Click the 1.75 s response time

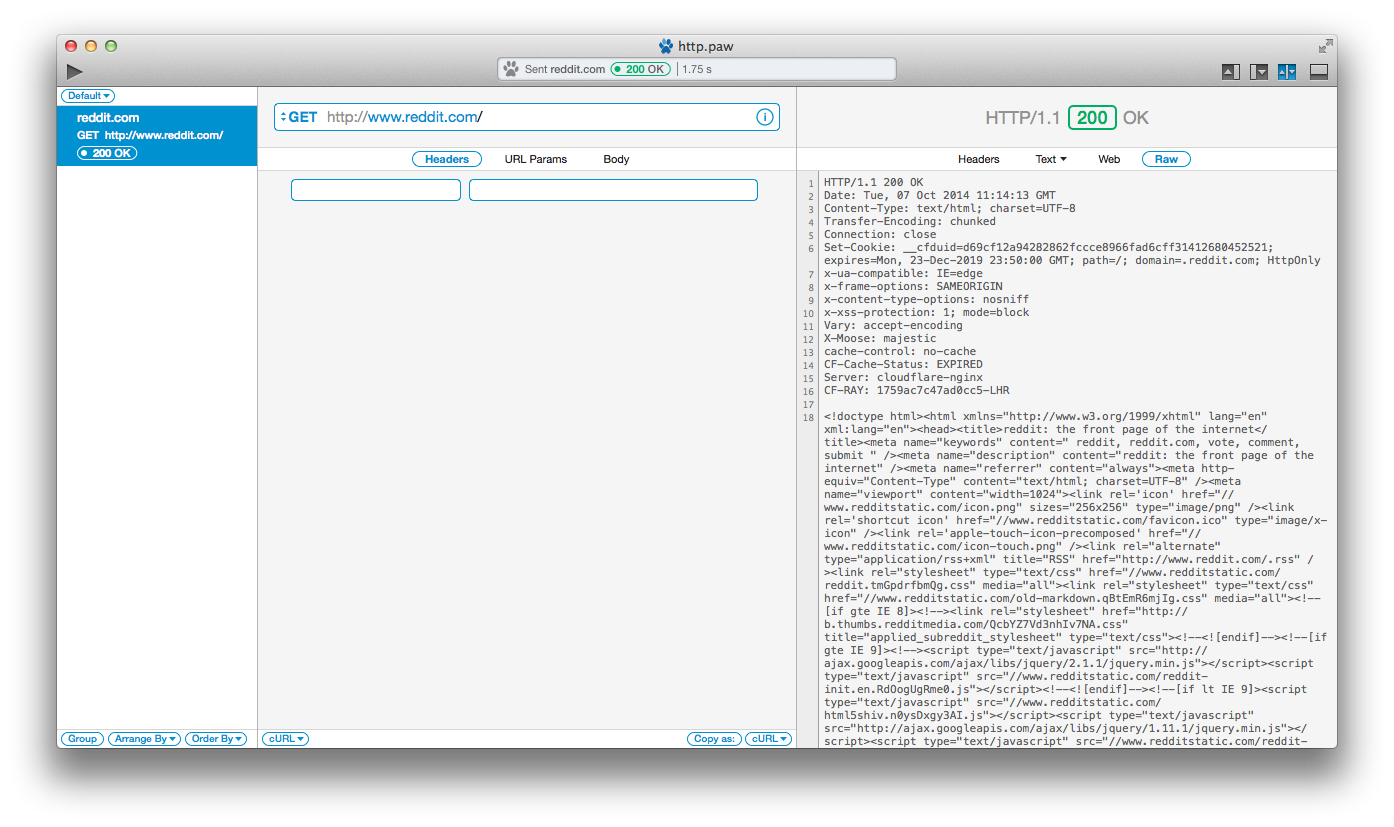696,69
